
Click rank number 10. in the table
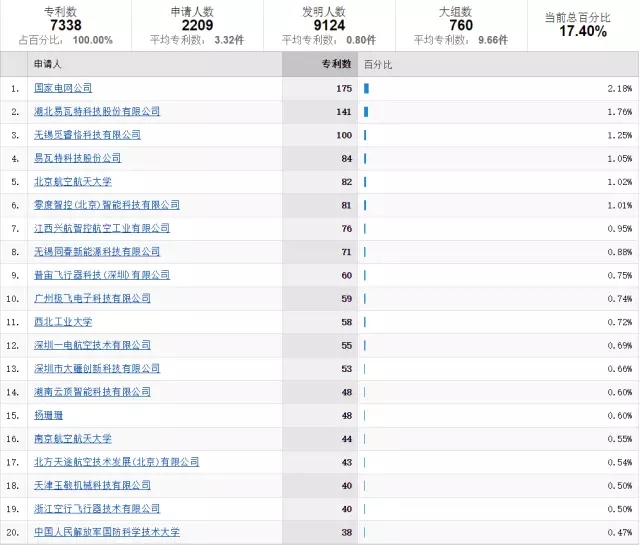point(13,299)
